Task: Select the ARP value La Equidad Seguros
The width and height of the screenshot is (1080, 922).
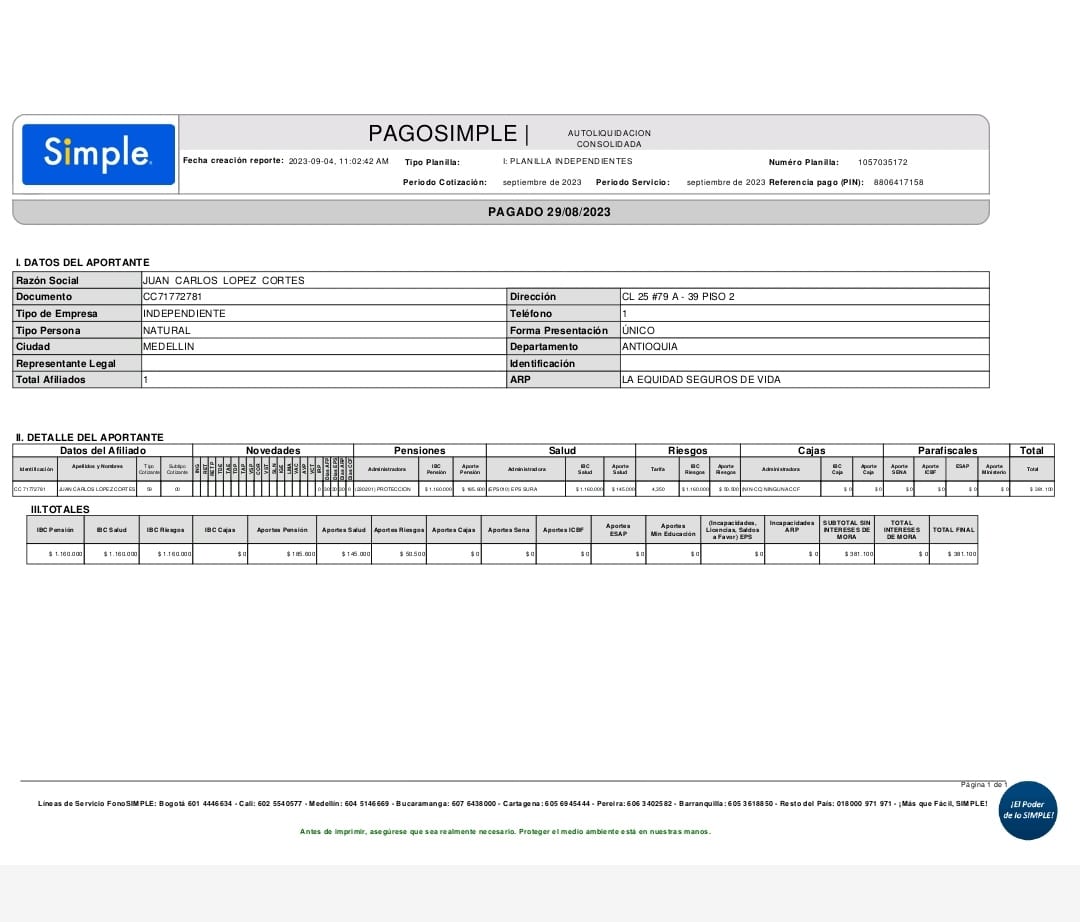Action: (701, 380)
